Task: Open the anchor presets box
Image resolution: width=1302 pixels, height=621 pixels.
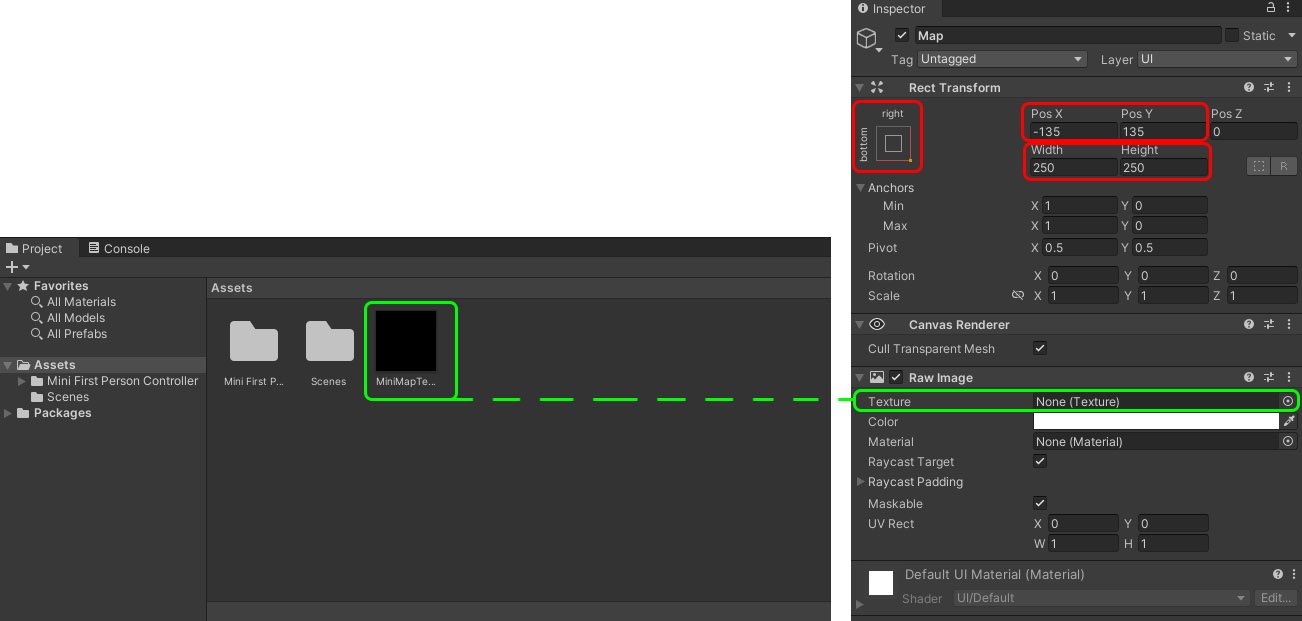Action: pos(893,143)
